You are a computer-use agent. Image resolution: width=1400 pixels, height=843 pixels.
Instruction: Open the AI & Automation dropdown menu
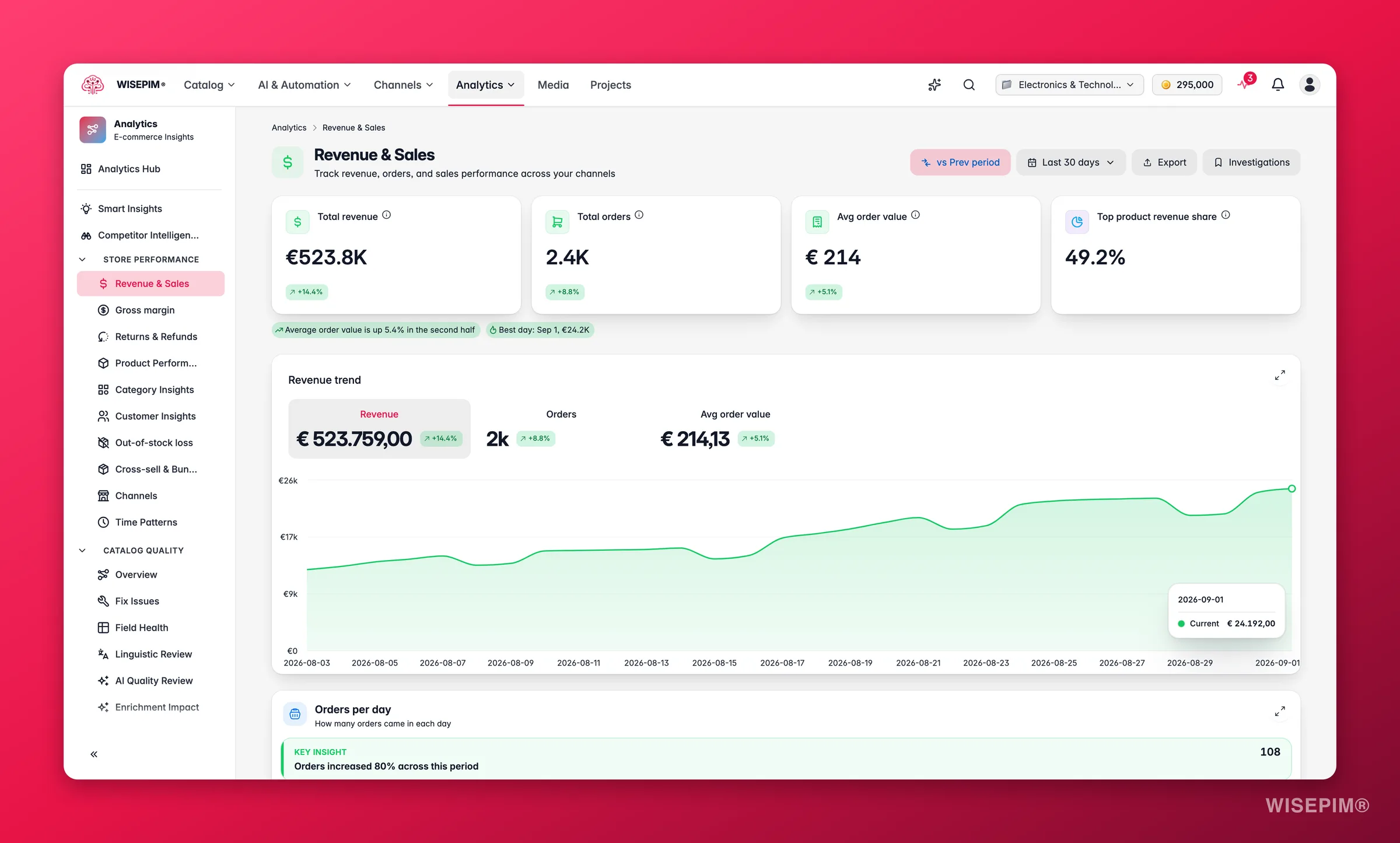click(x=304, y=85)
